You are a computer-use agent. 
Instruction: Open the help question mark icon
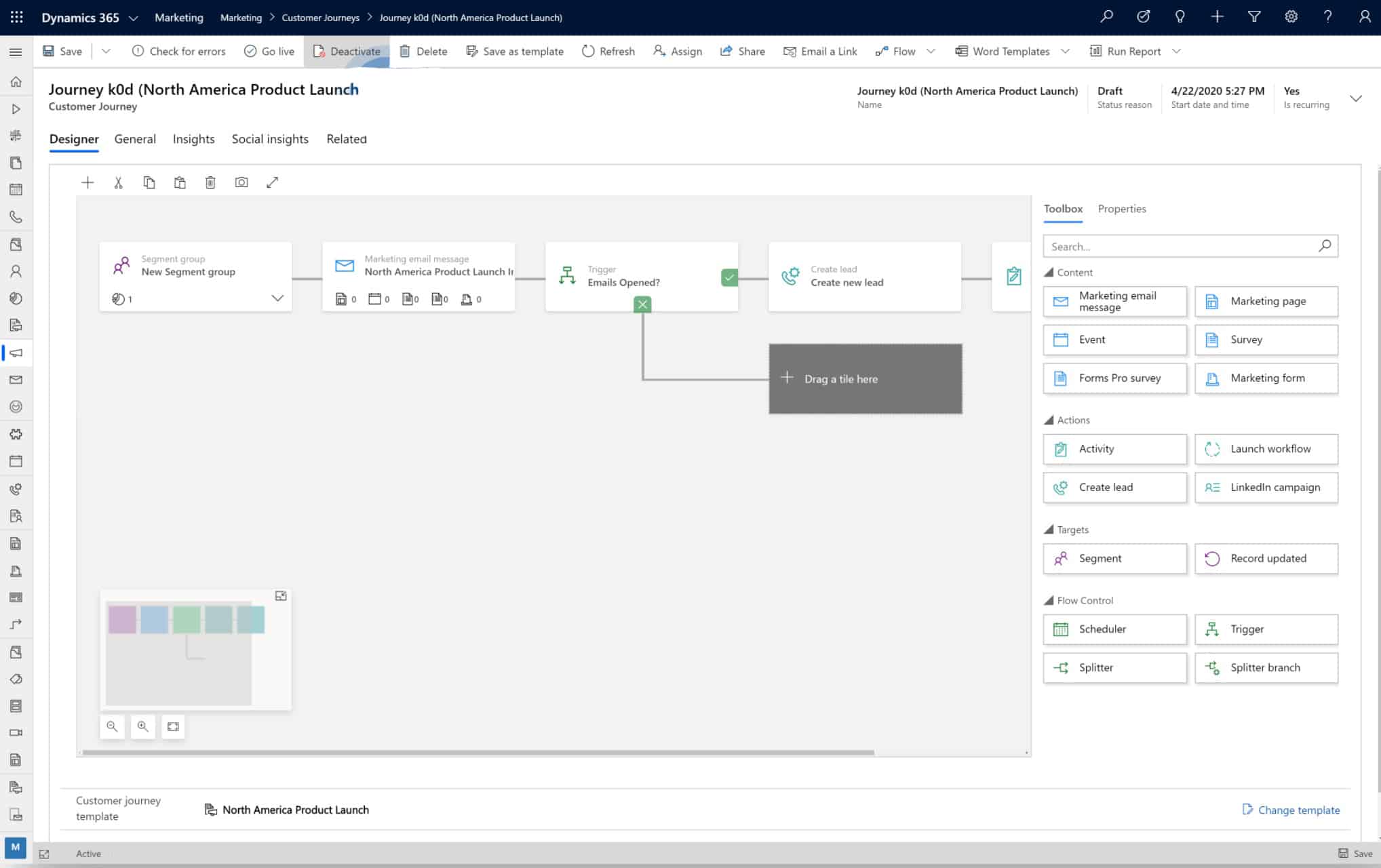(x=1327, y=17)
